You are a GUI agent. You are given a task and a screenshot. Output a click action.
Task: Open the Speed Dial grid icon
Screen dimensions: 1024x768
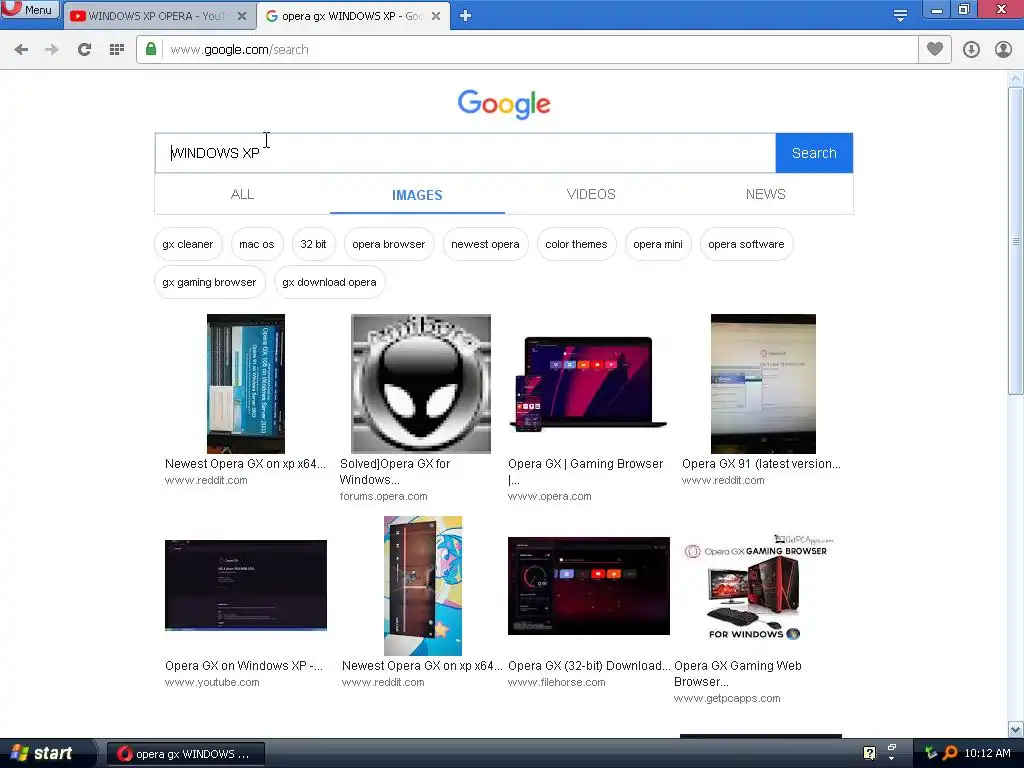point(117,50)
